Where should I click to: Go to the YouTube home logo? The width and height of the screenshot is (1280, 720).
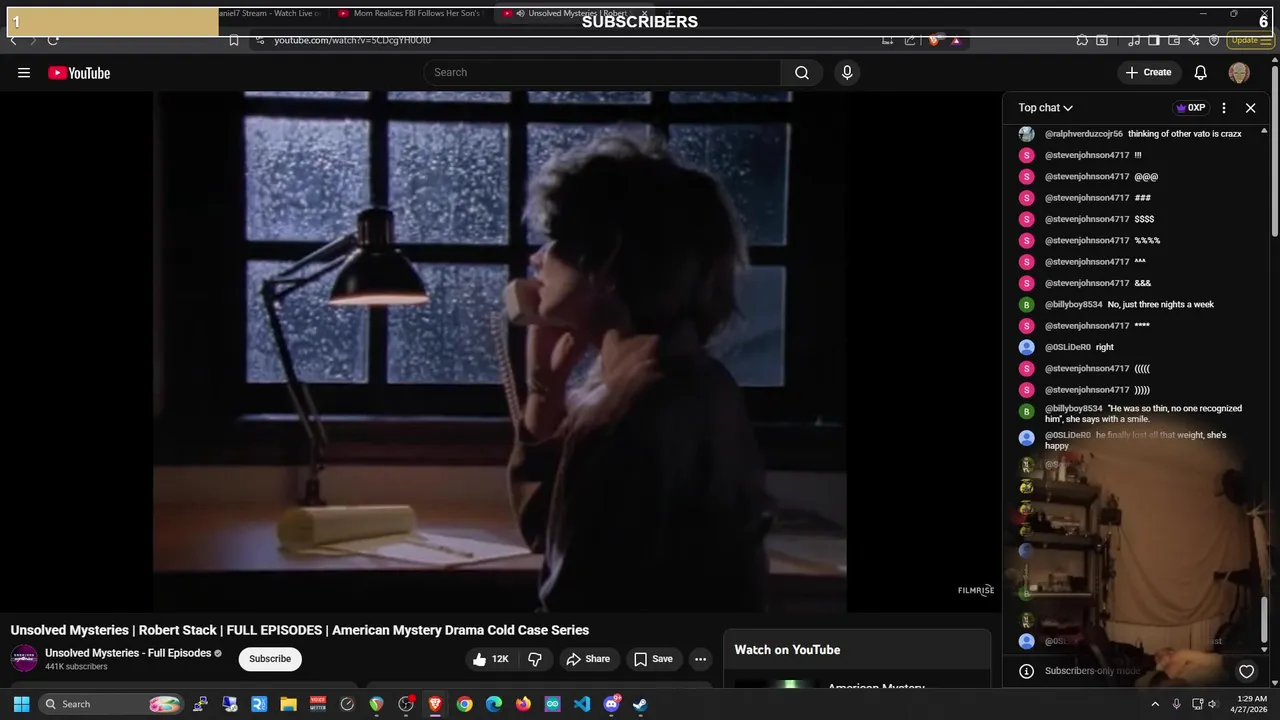tap(79, 73)
